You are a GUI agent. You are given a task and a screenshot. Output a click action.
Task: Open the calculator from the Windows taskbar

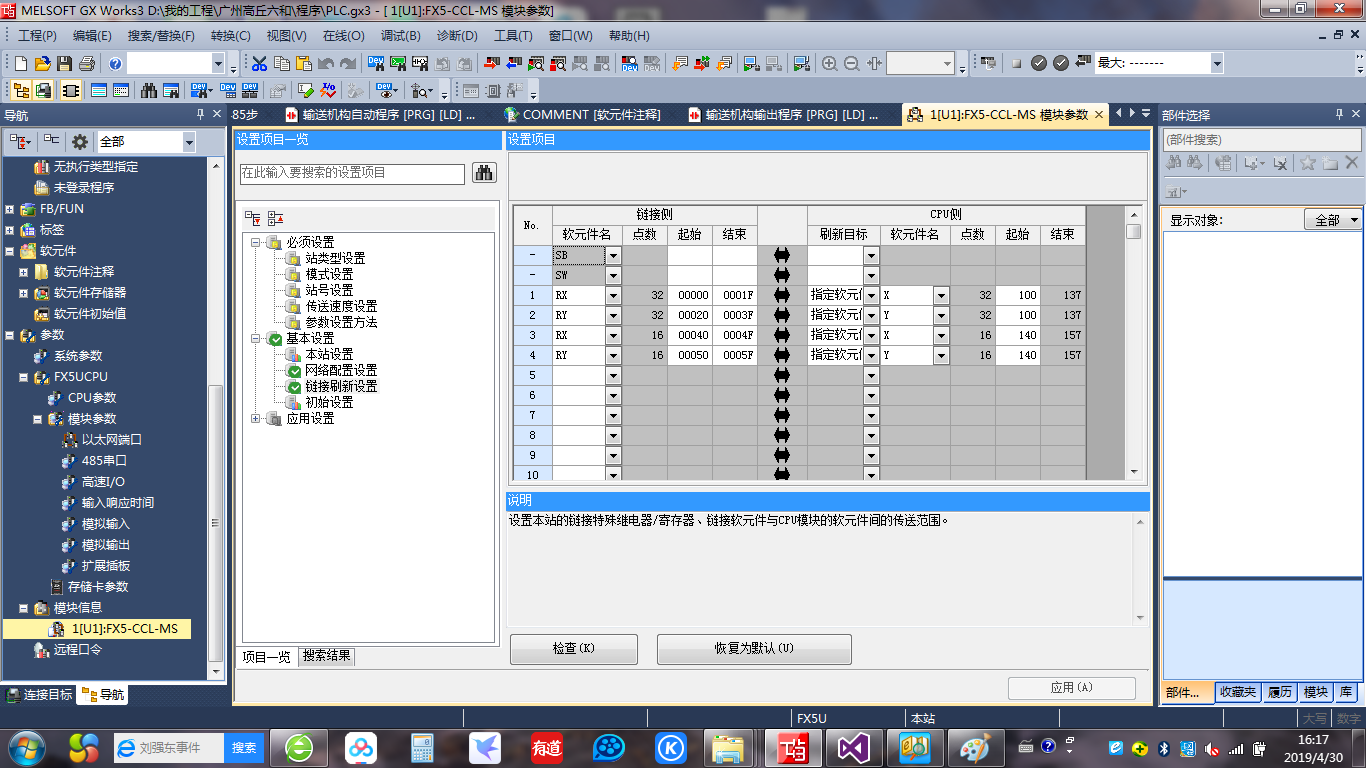tap(422, 747)
